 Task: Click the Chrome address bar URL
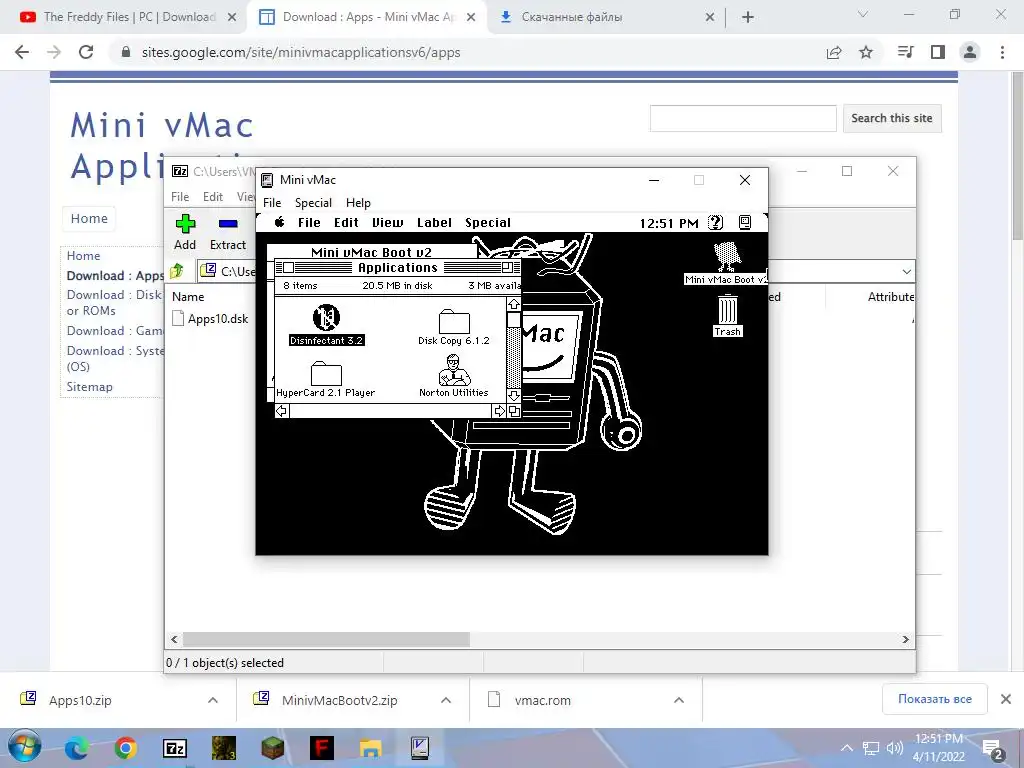pos(301,52)
